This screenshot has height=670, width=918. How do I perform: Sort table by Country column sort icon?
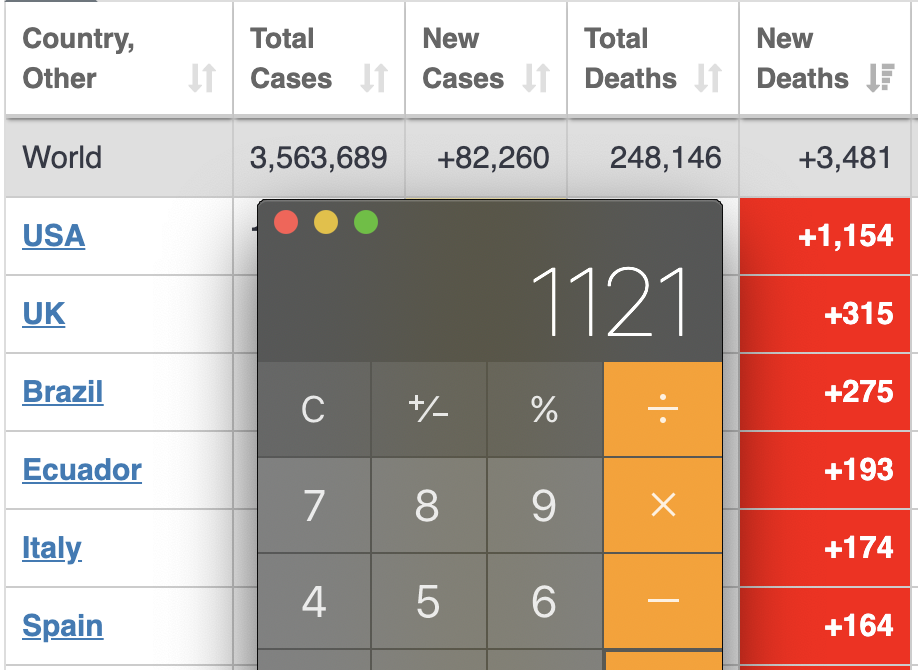202,78
